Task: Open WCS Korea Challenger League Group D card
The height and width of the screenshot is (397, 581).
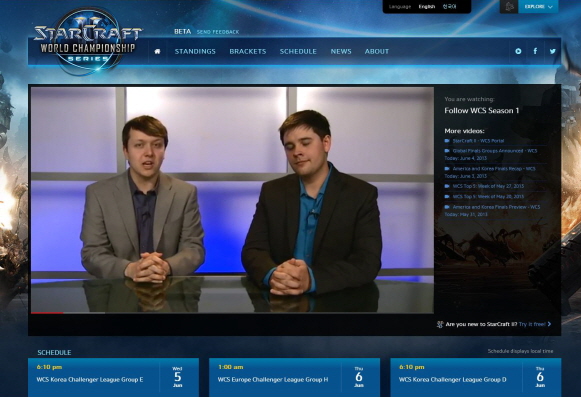Action: coord(476,377)
